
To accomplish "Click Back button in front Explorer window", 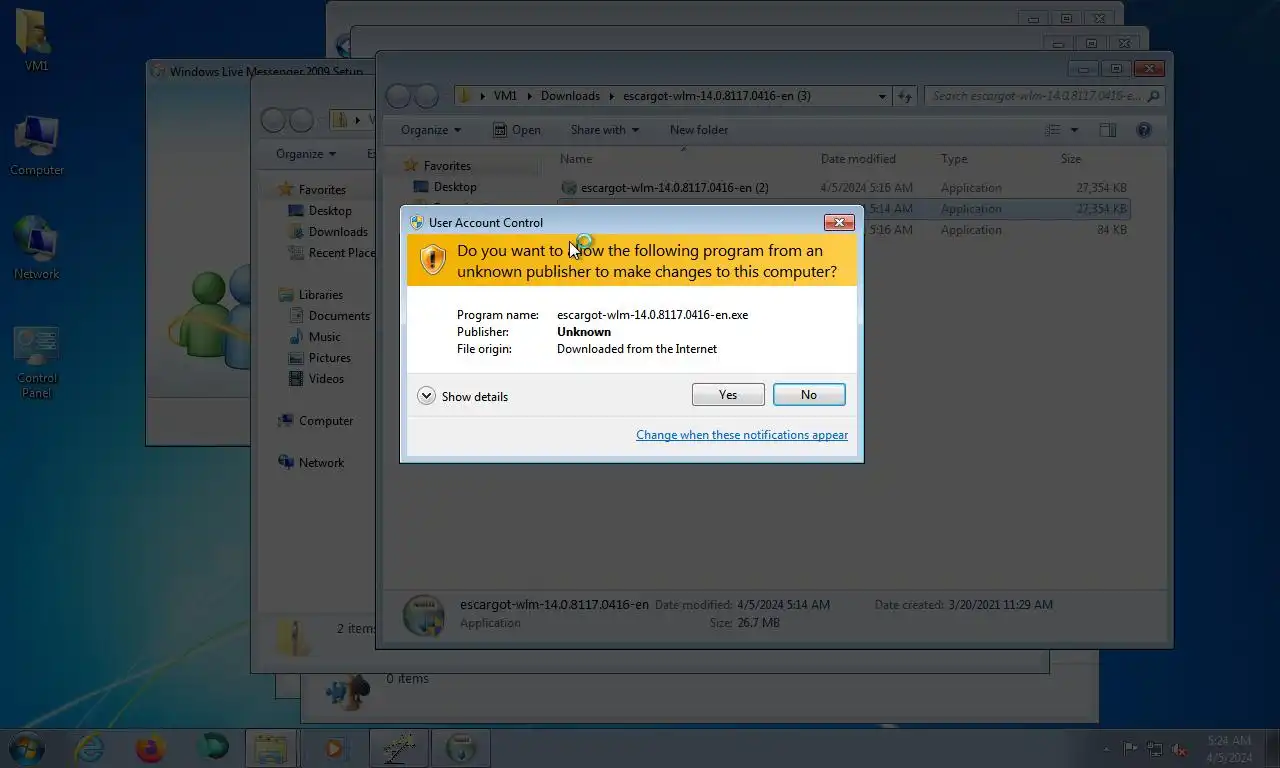I will (x=398, y=96).
